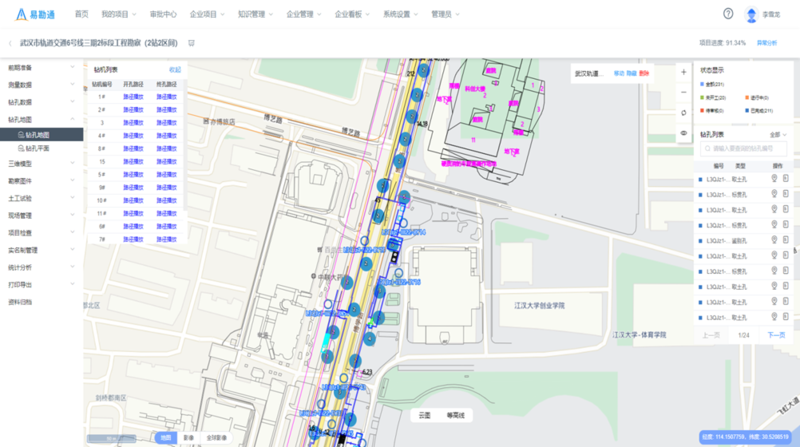This screenshot has width=800, height=447.
Task: Filter by 全部(231) status legend
Action: tap(712, 84)
